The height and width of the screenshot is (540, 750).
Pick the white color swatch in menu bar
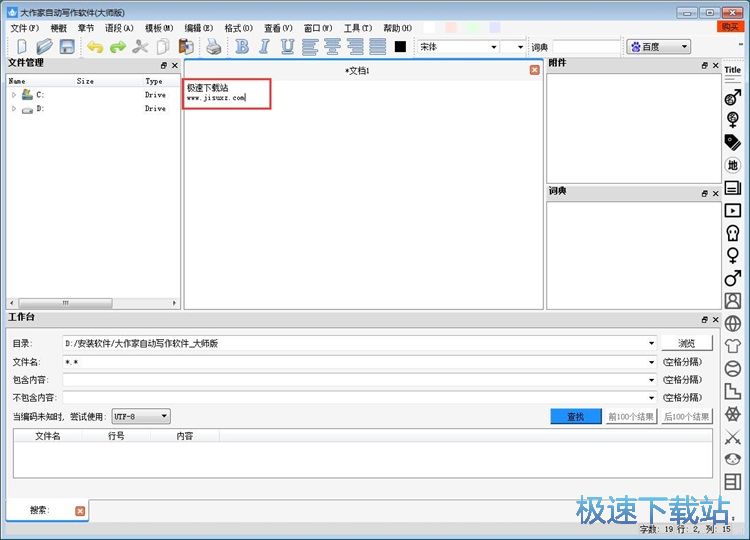click(x=429, y=28)
